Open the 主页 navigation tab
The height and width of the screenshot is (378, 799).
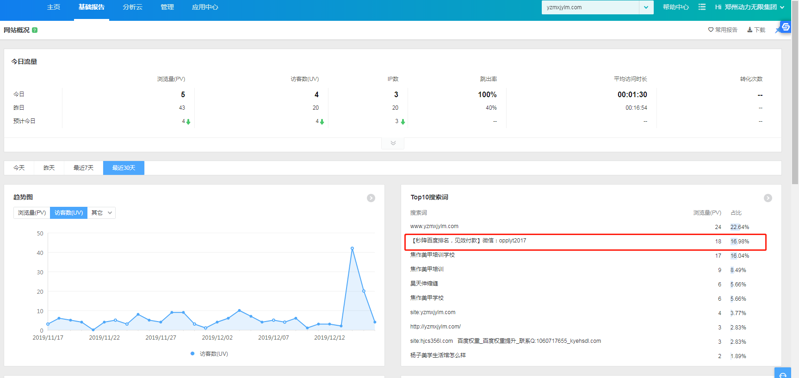click(x=54, y=7)
